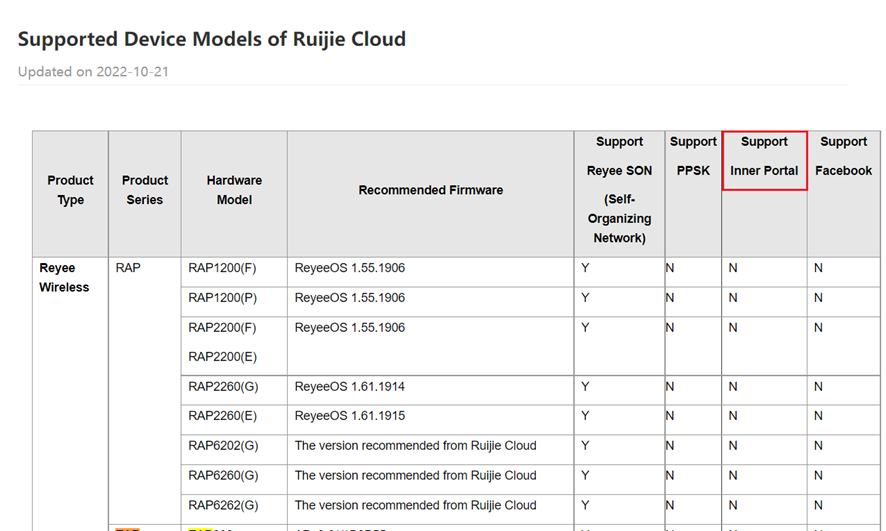Click the Reyee SON 'Y' value in the RAP6262(G) row
The height and width of the screenshot is (531, 886).
coord(585,506)
